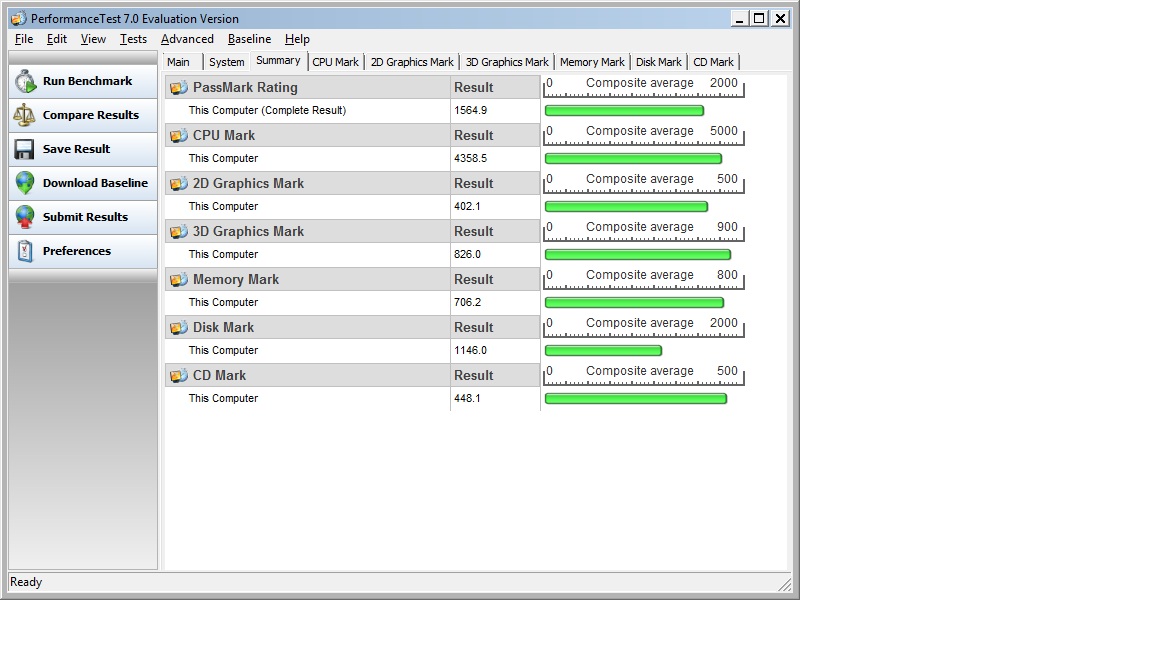Click the Submit Results button

tap(83, 217)
